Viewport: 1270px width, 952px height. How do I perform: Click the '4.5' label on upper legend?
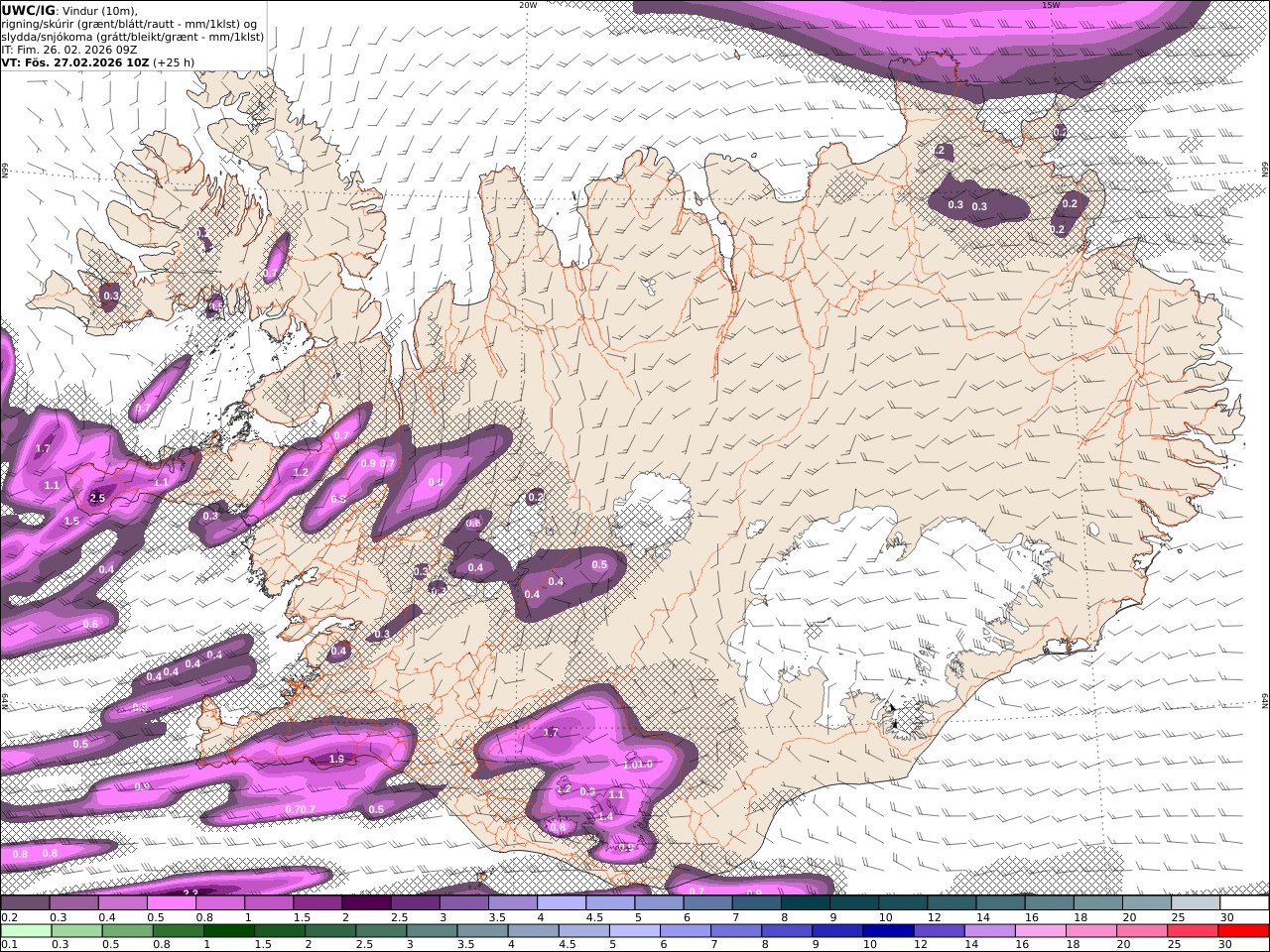pos(593,917)
